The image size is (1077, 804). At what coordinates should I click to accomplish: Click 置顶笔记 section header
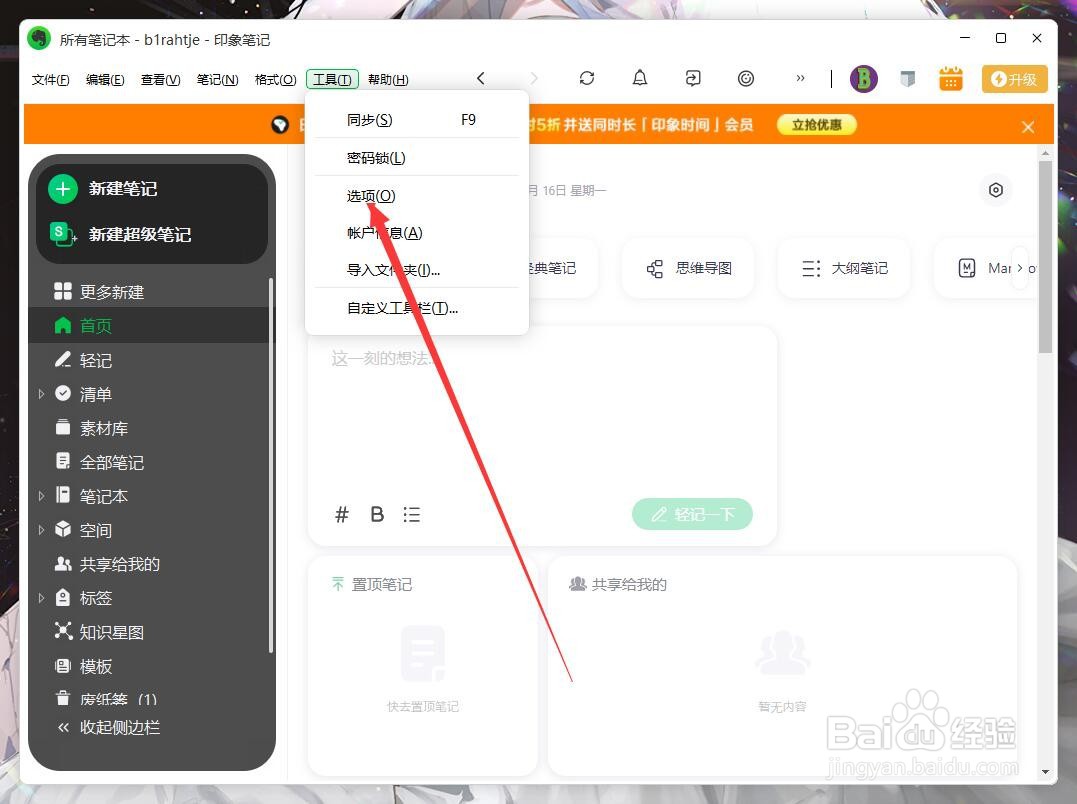[372, 584]
